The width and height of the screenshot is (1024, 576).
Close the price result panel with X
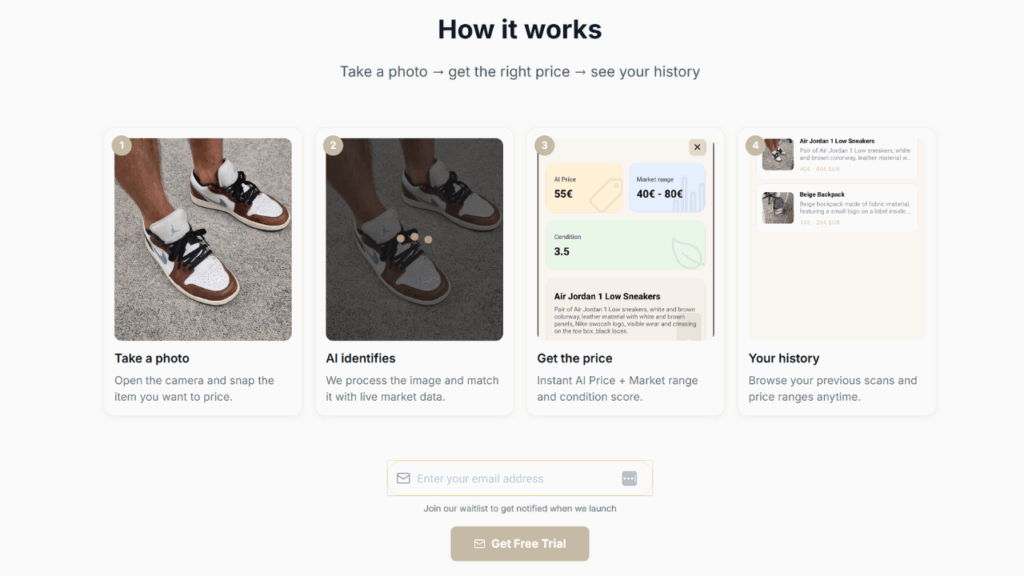pos(697,147)
